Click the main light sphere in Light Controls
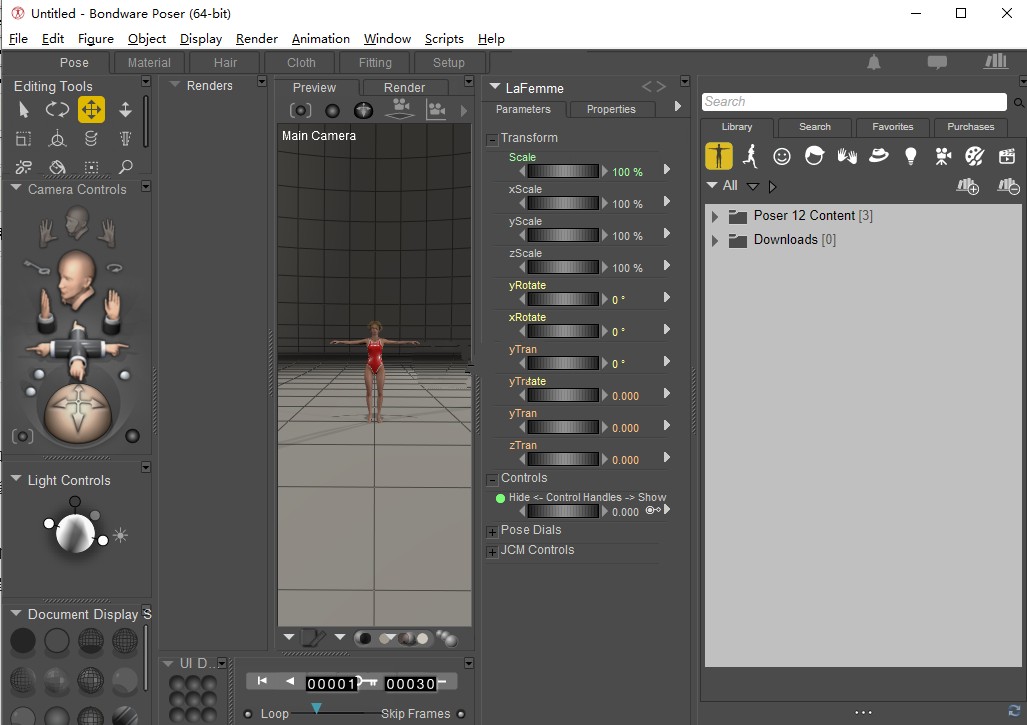 tap(75, 533)
